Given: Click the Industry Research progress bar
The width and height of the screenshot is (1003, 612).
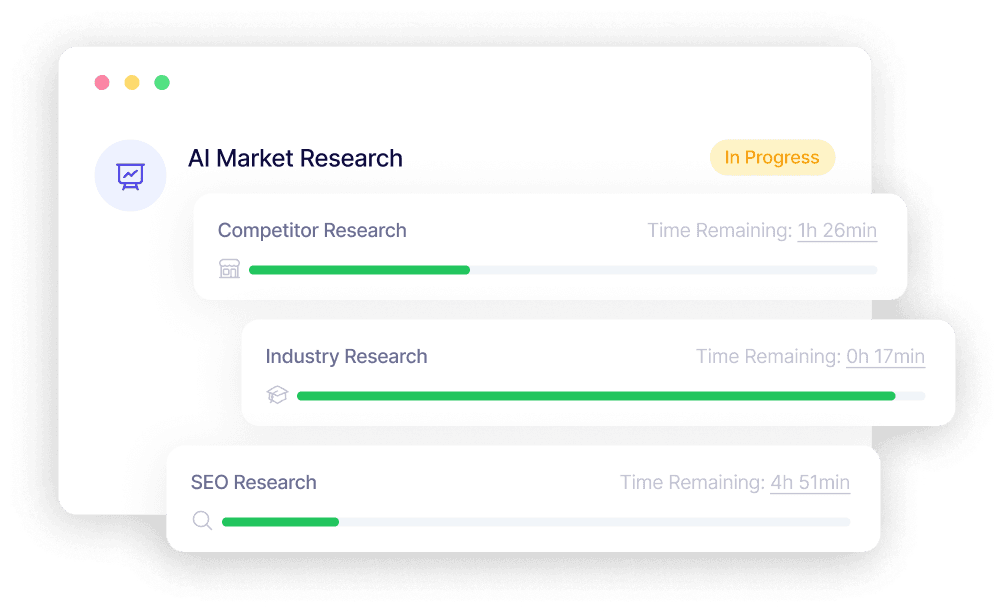Looking at the screenshot, I should (611, 396).
